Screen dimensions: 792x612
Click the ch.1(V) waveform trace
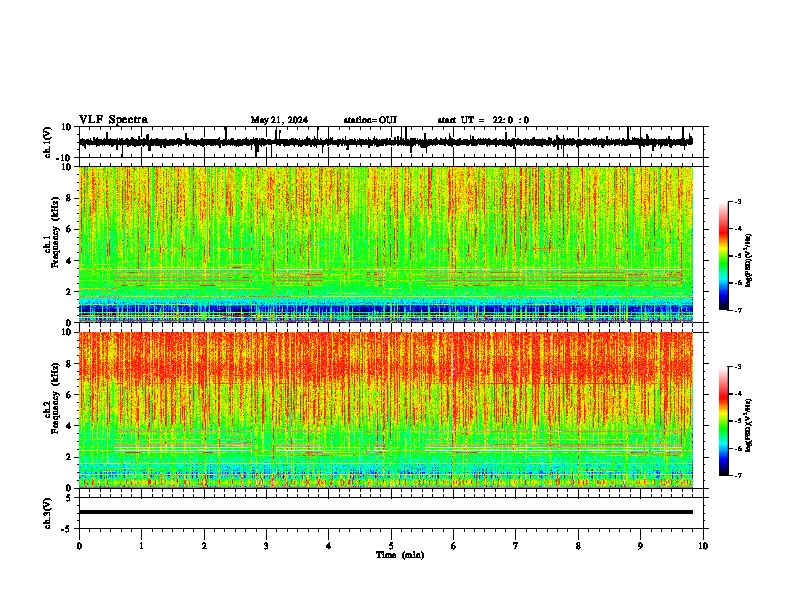pos(386,142)
